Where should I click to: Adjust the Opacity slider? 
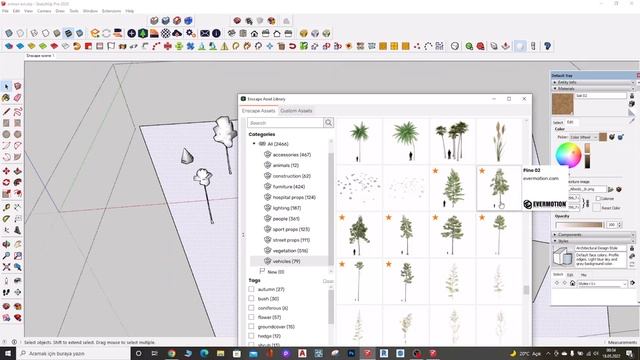(580, 224)
